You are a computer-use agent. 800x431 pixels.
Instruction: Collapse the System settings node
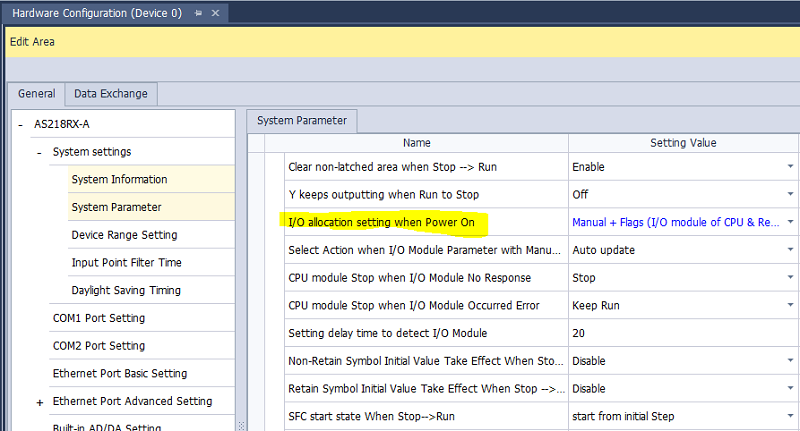click(x=39, y=152)
